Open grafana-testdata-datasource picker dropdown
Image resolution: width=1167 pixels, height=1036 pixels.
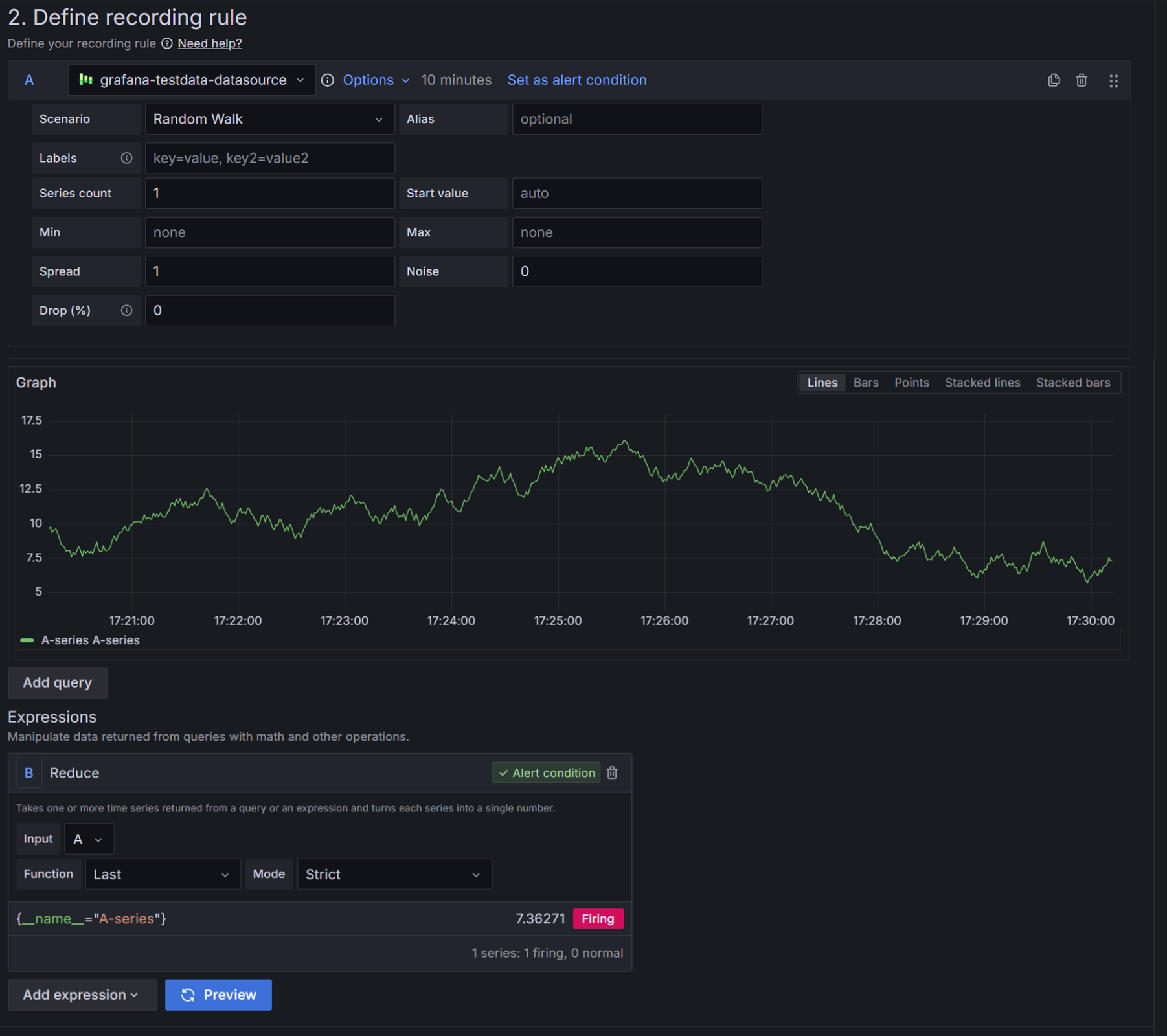point(192,80)
